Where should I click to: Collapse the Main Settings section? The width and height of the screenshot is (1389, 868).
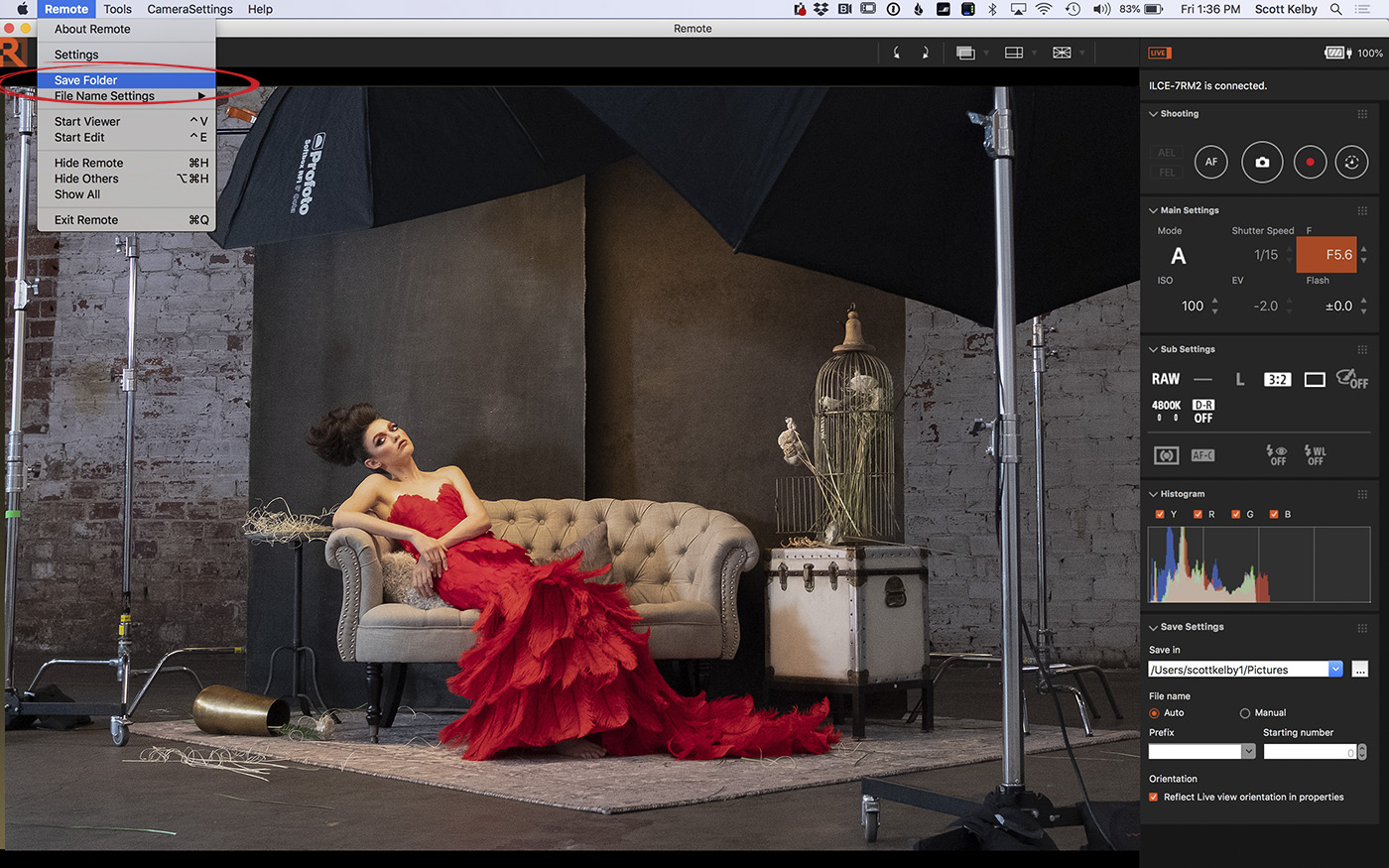pyautogui.click(x=1152, y=210)
